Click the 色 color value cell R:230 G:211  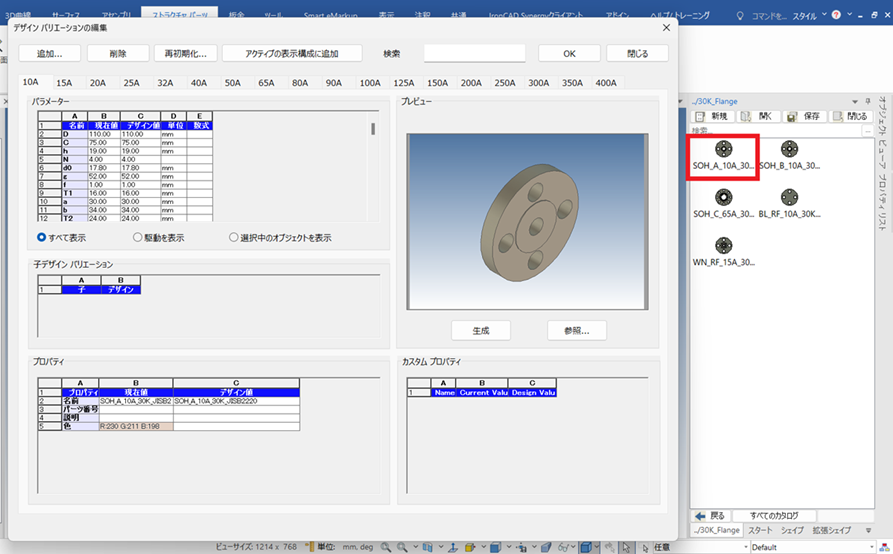pos(135,427)
